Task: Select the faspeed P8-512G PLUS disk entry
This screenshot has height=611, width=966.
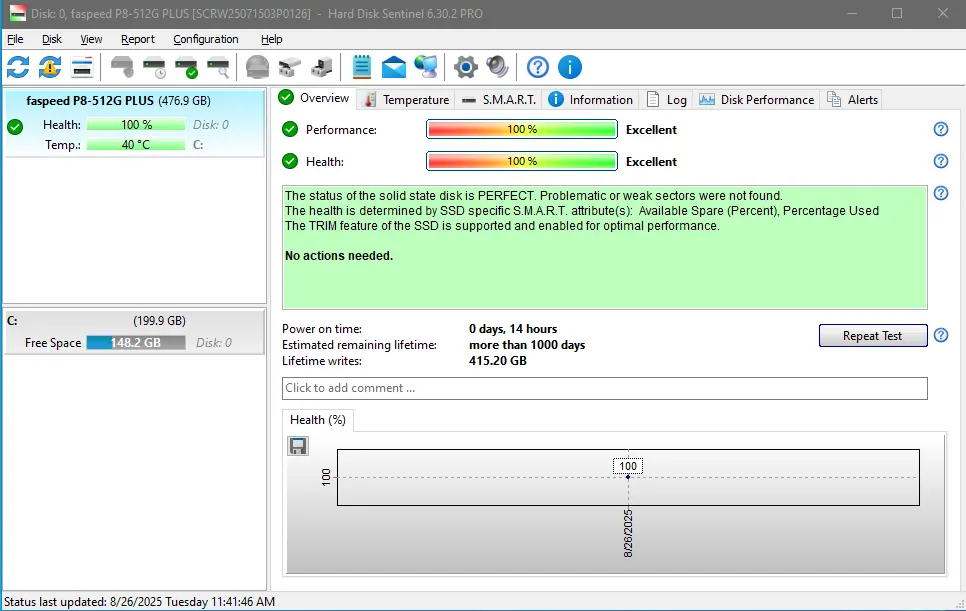Action: (134, 123)
